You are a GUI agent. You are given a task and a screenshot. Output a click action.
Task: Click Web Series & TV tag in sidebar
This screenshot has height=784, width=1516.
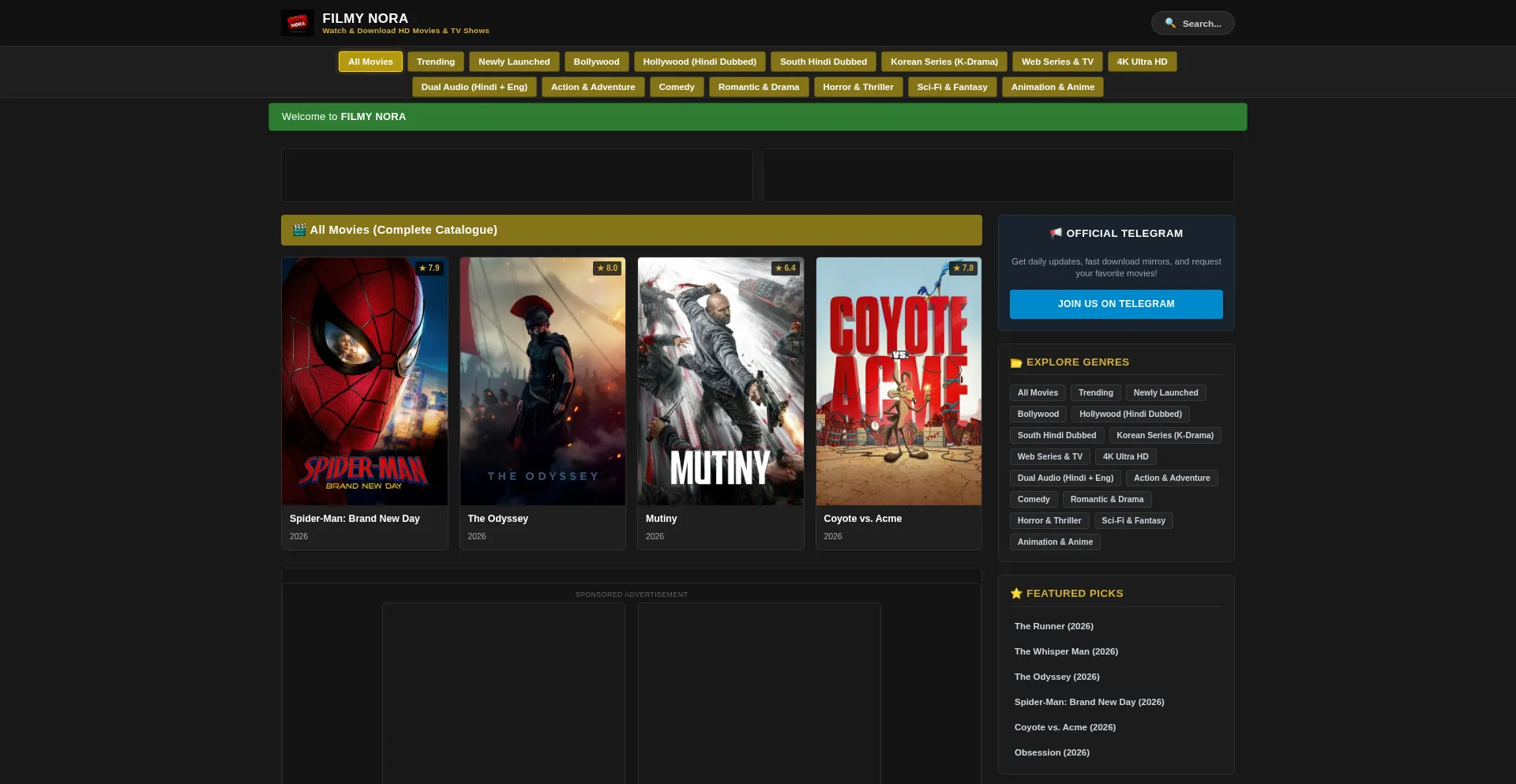pyautogui.click(x=1050, y=456)
